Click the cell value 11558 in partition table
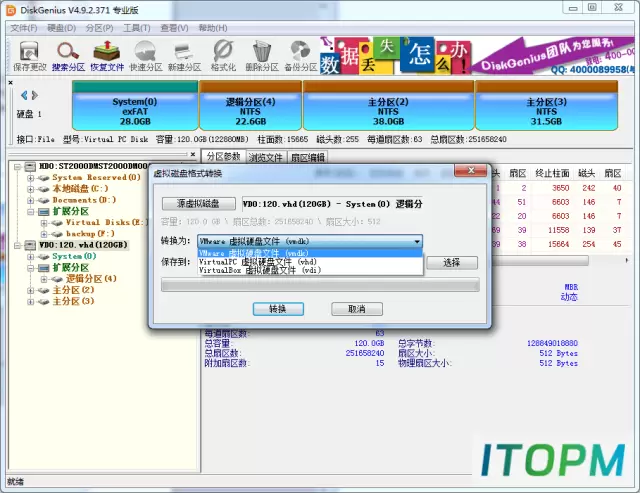Image resolution: width=640 pixels, height=493 pixels. click(558, 230)
